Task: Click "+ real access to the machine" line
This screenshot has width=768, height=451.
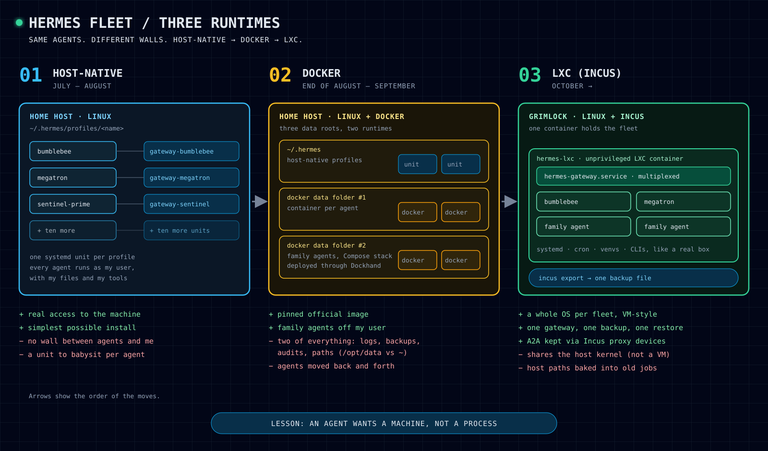Action: [80, 314]
